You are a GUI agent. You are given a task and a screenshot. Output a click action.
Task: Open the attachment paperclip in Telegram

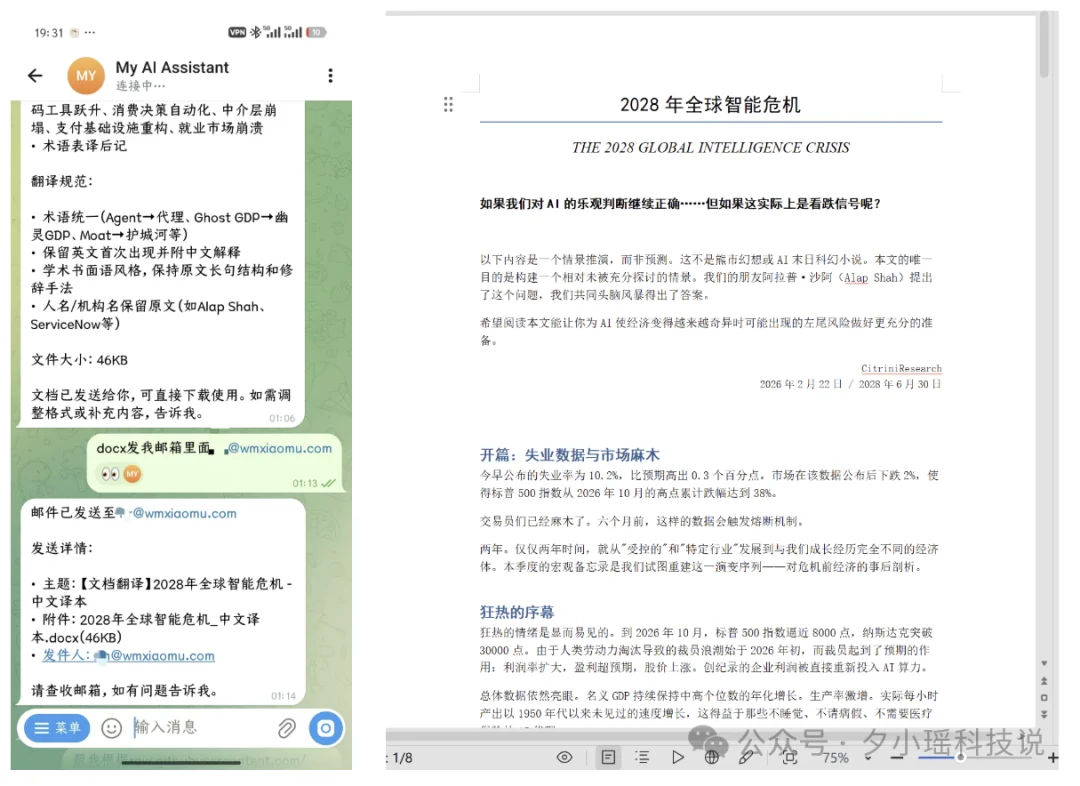tap(287, 728)
